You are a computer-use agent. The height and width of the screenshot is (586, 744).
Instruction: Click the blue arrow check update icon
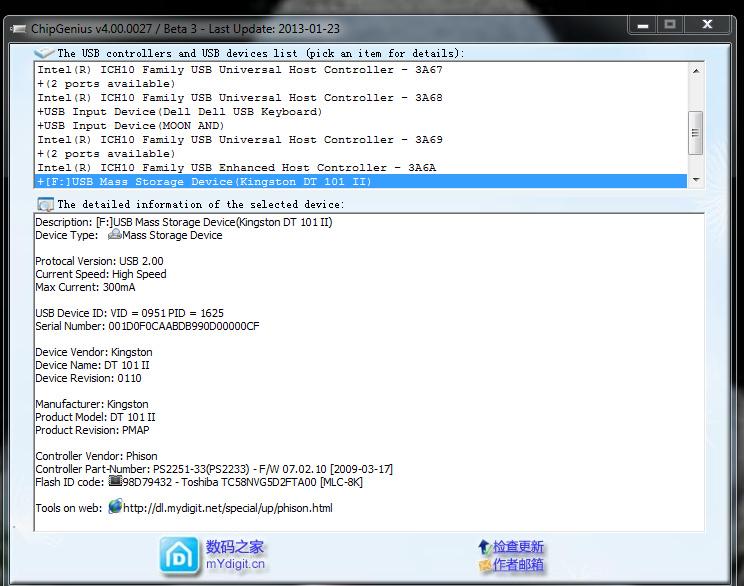[x=484, y=547]
